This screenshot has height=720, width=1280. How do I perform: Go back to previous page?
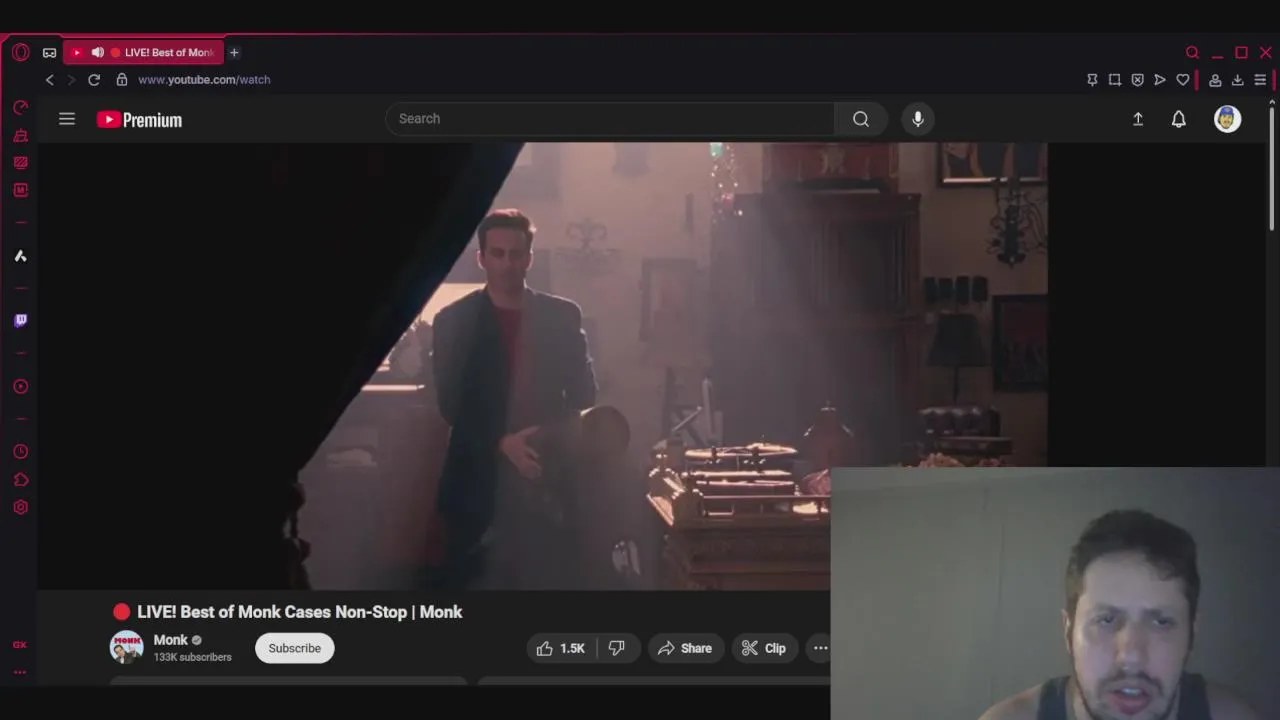[50, 80]
